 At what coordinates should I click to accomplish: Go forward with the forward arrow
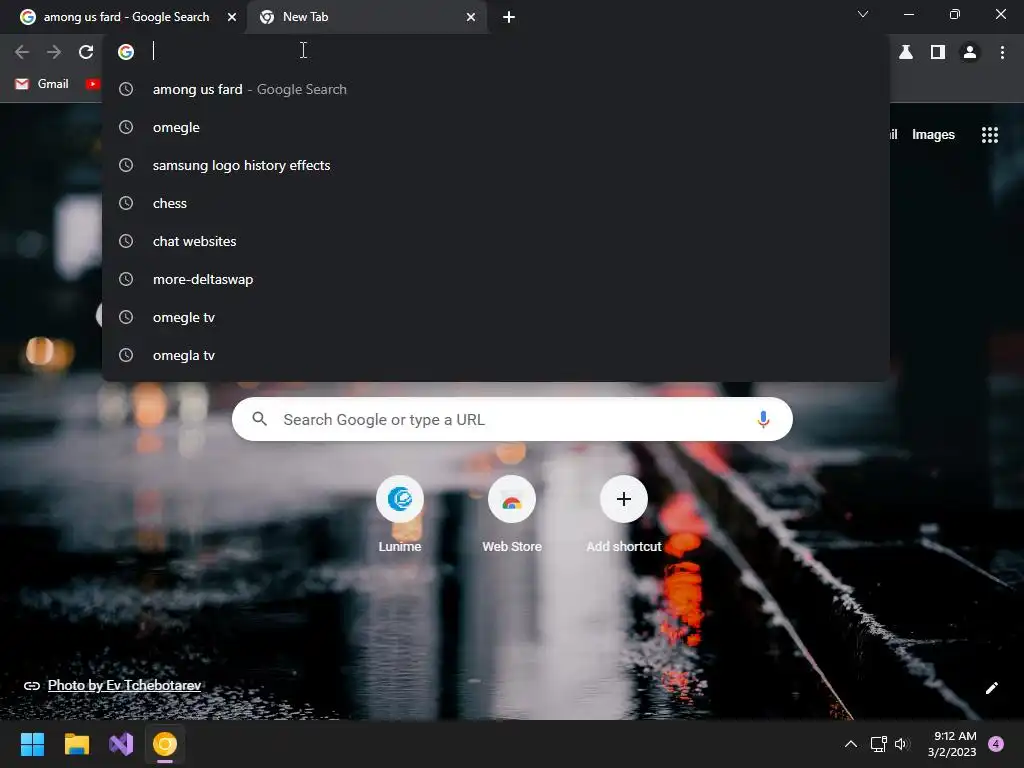pos(54,52)
